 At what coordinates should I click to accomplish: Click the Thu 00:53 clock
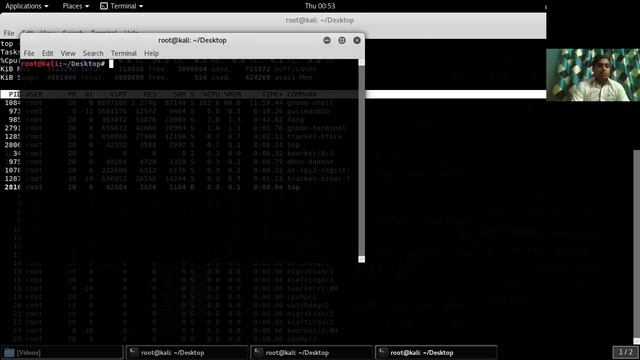320,6
